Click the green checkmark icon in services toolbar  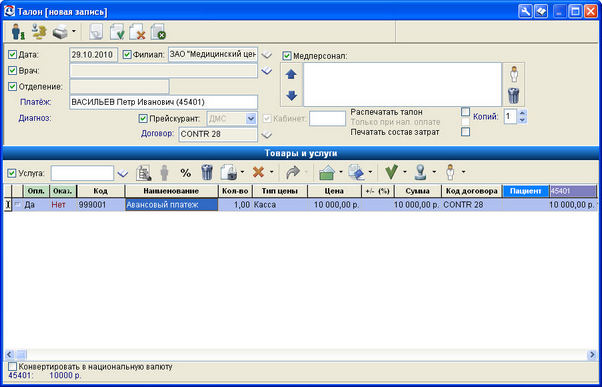pos(391,172)
